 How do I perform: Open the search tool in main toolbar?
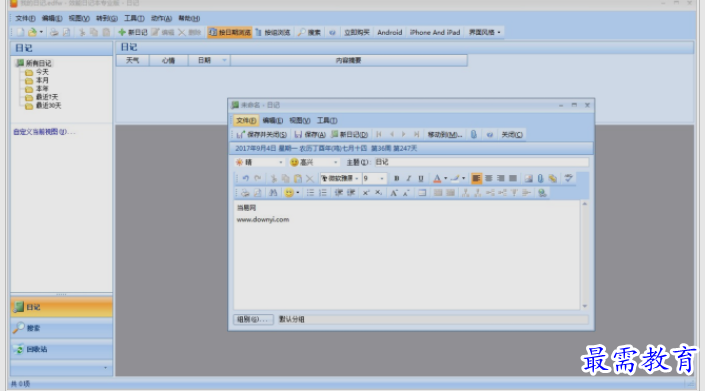[x=309, y=32]
